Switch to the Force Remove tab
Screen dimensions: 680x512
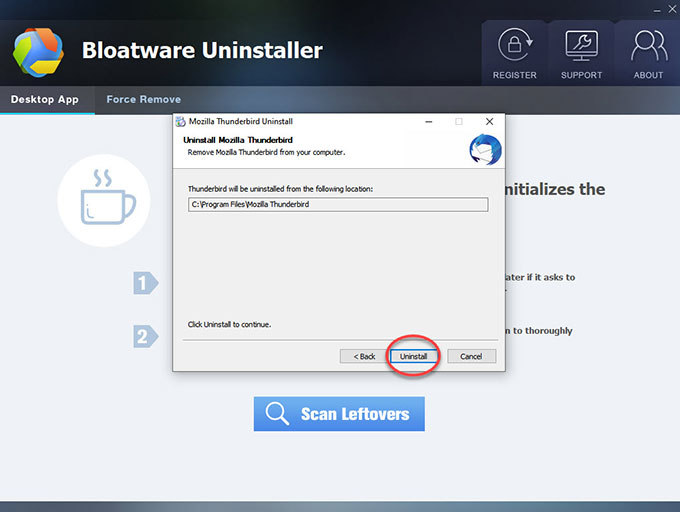(144, 99)
